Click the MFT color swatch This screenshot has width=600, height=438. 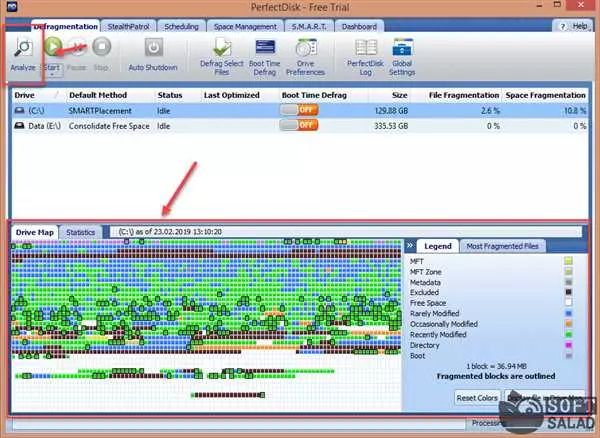click(568, 261)
